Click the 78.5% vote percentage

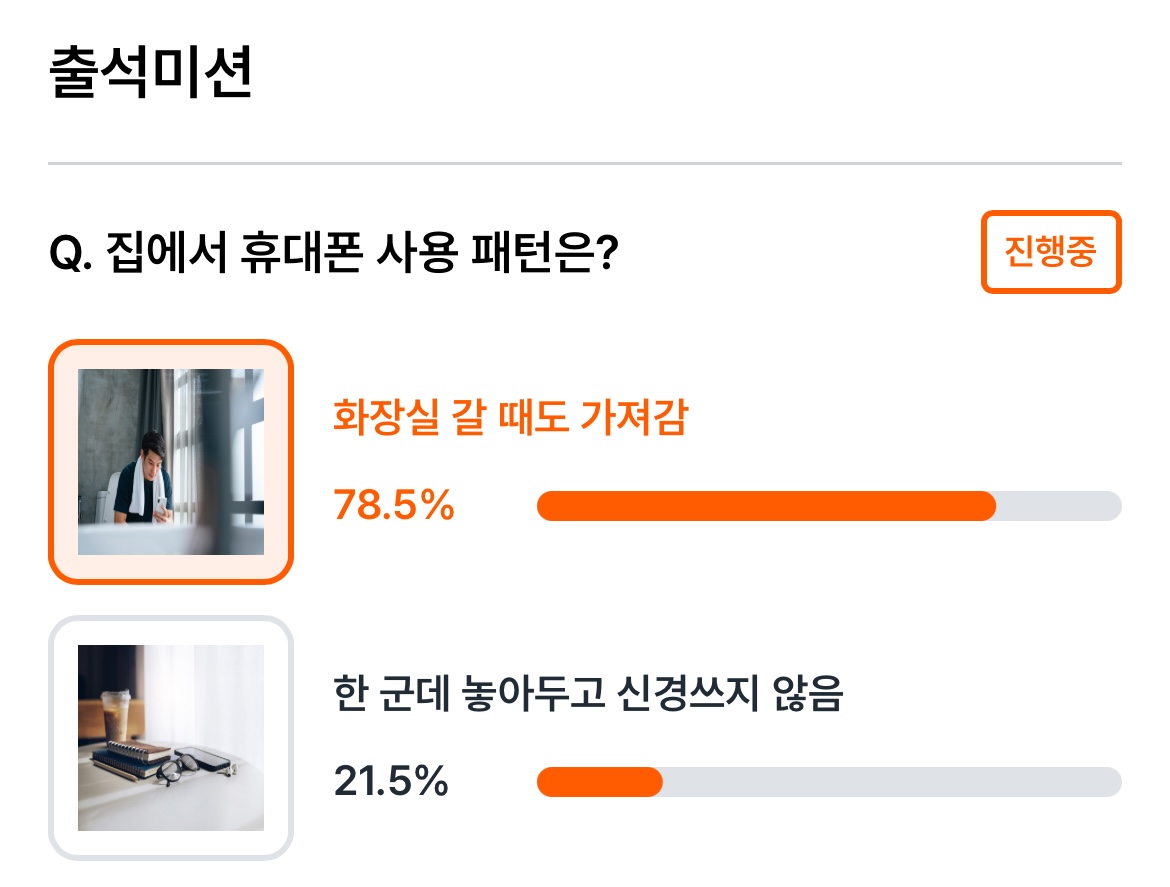pyautogui.click(x=394, y=505)
